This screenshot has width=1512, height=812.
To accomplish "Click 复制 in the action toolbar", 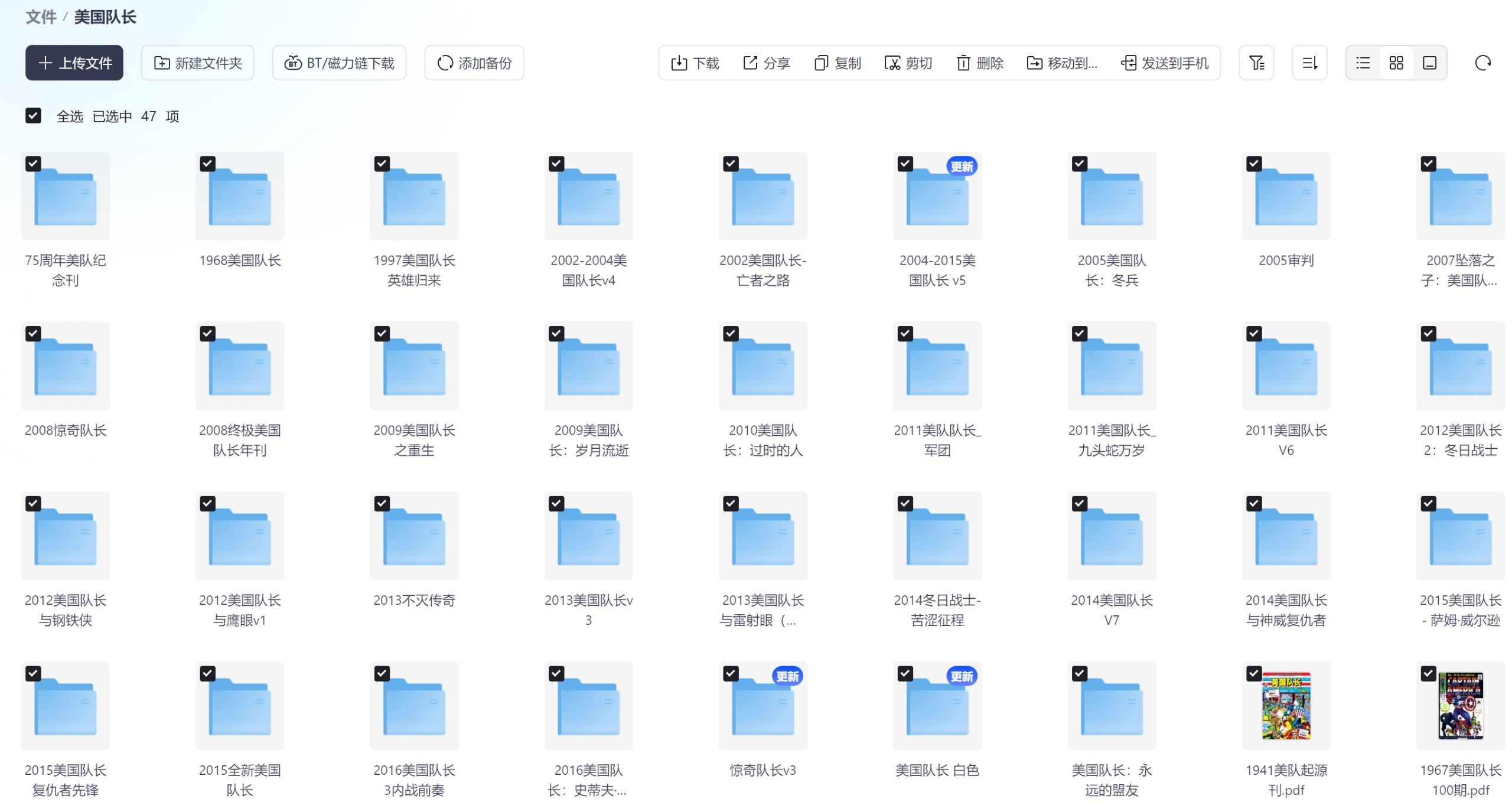I will [x=838, y=63].
